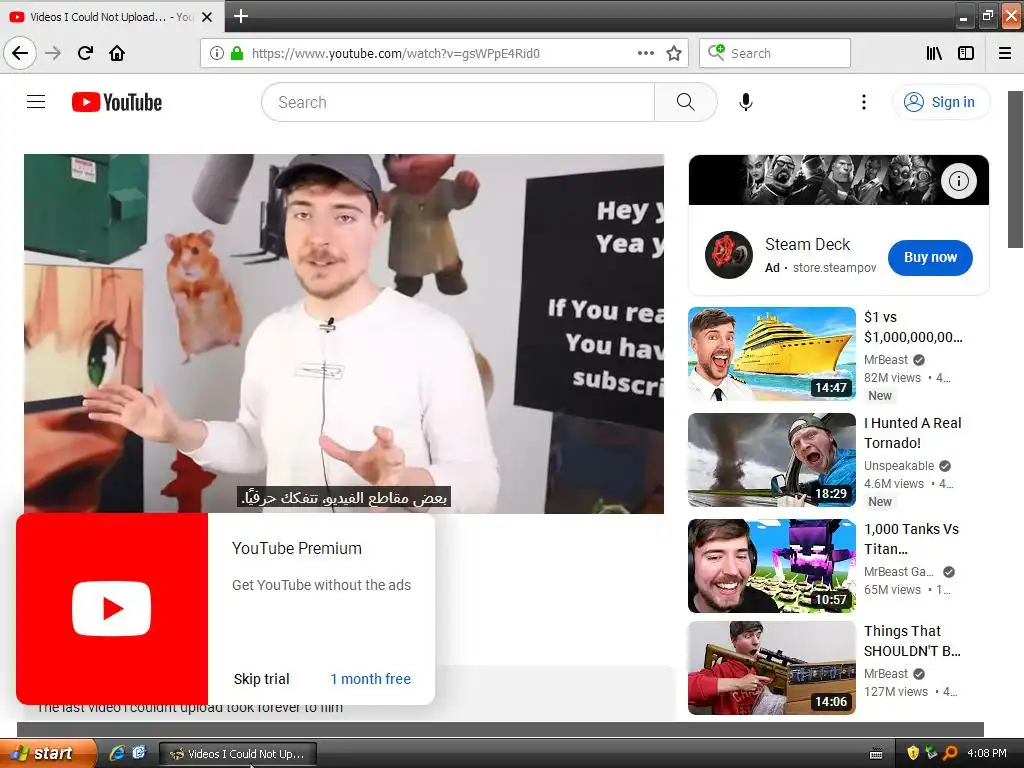Viewport: 1024px width, 768px height.
Task: Click the '$1 vs $1,000,000,00...' video title
Action: [x=913, y=327]
